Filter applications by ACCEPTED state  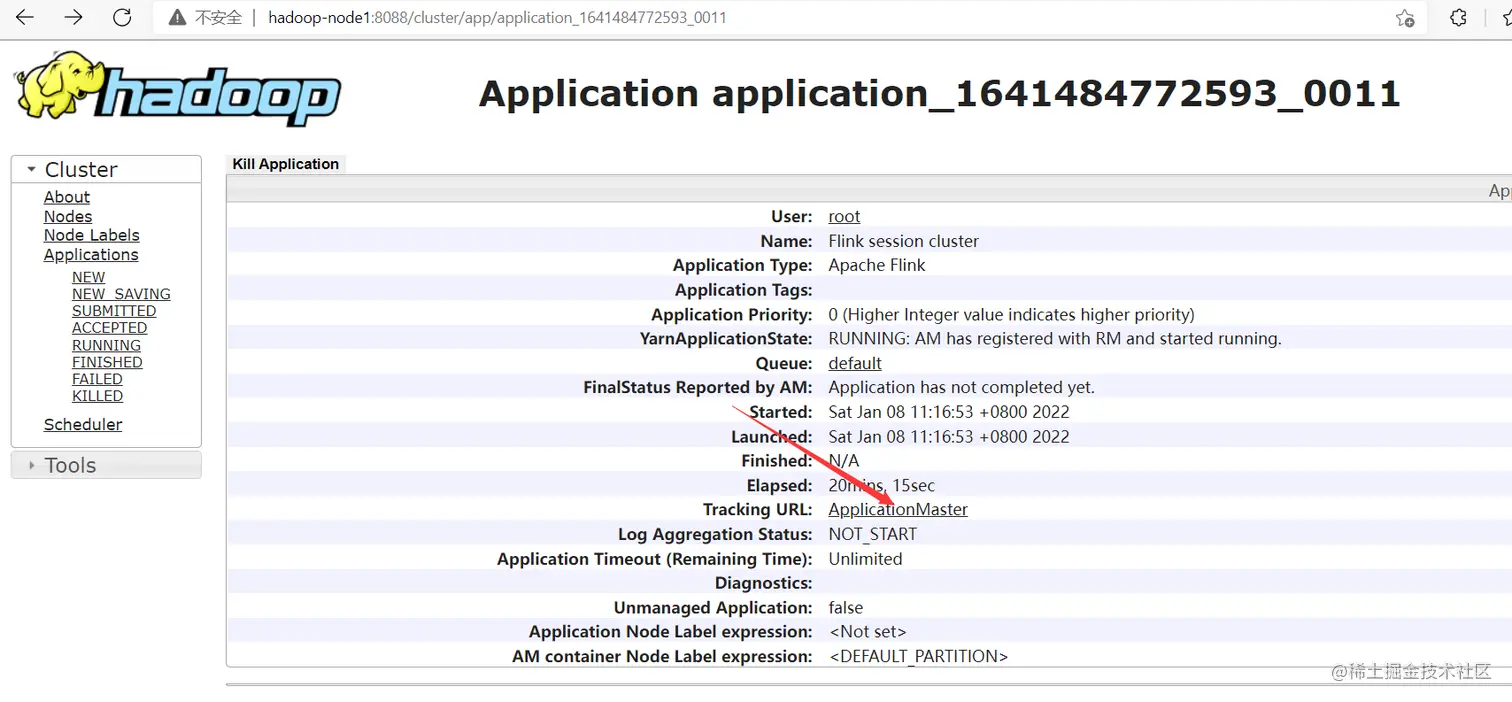tap(109, 328)
